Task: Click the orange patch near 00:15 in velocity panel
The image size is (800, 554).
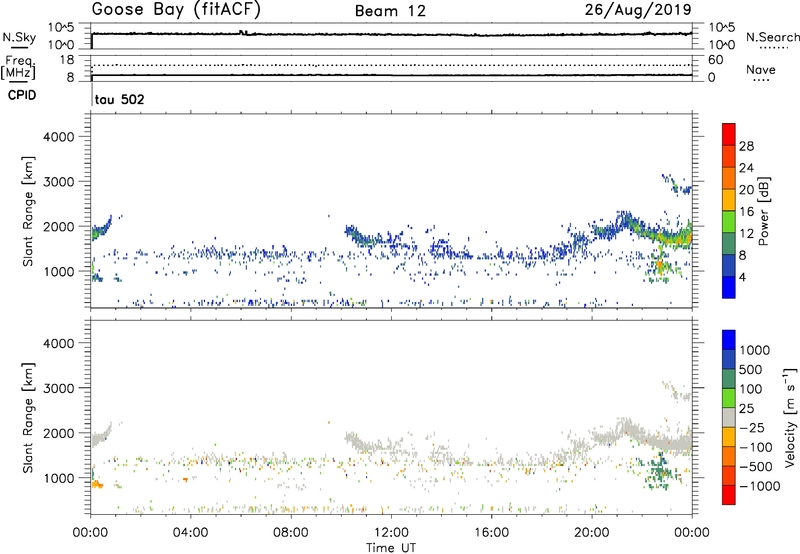Action: [97, 485]
